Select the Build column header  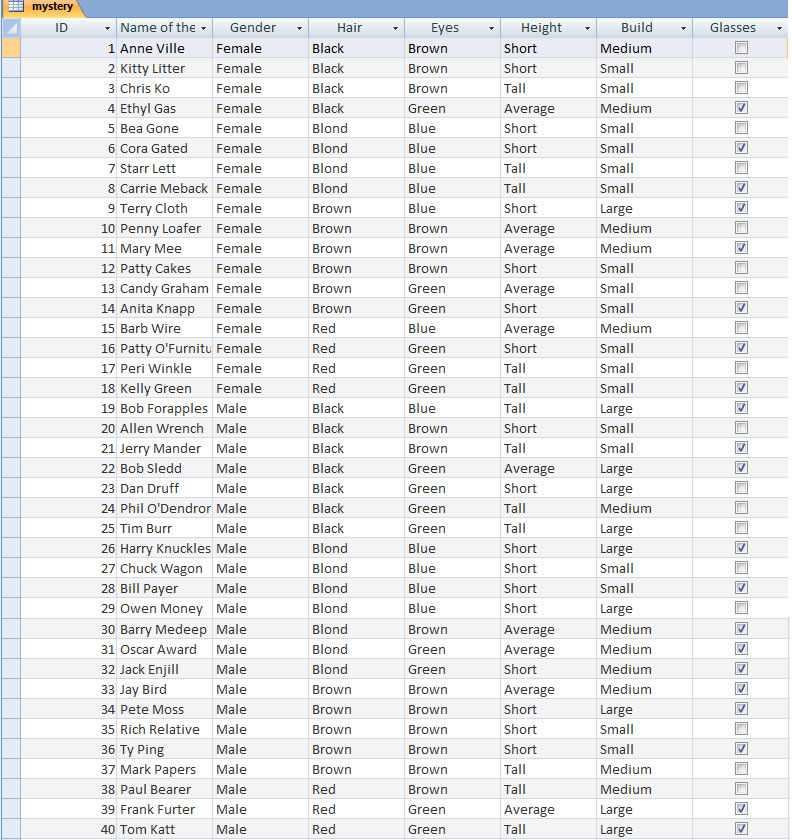(636, 28)
